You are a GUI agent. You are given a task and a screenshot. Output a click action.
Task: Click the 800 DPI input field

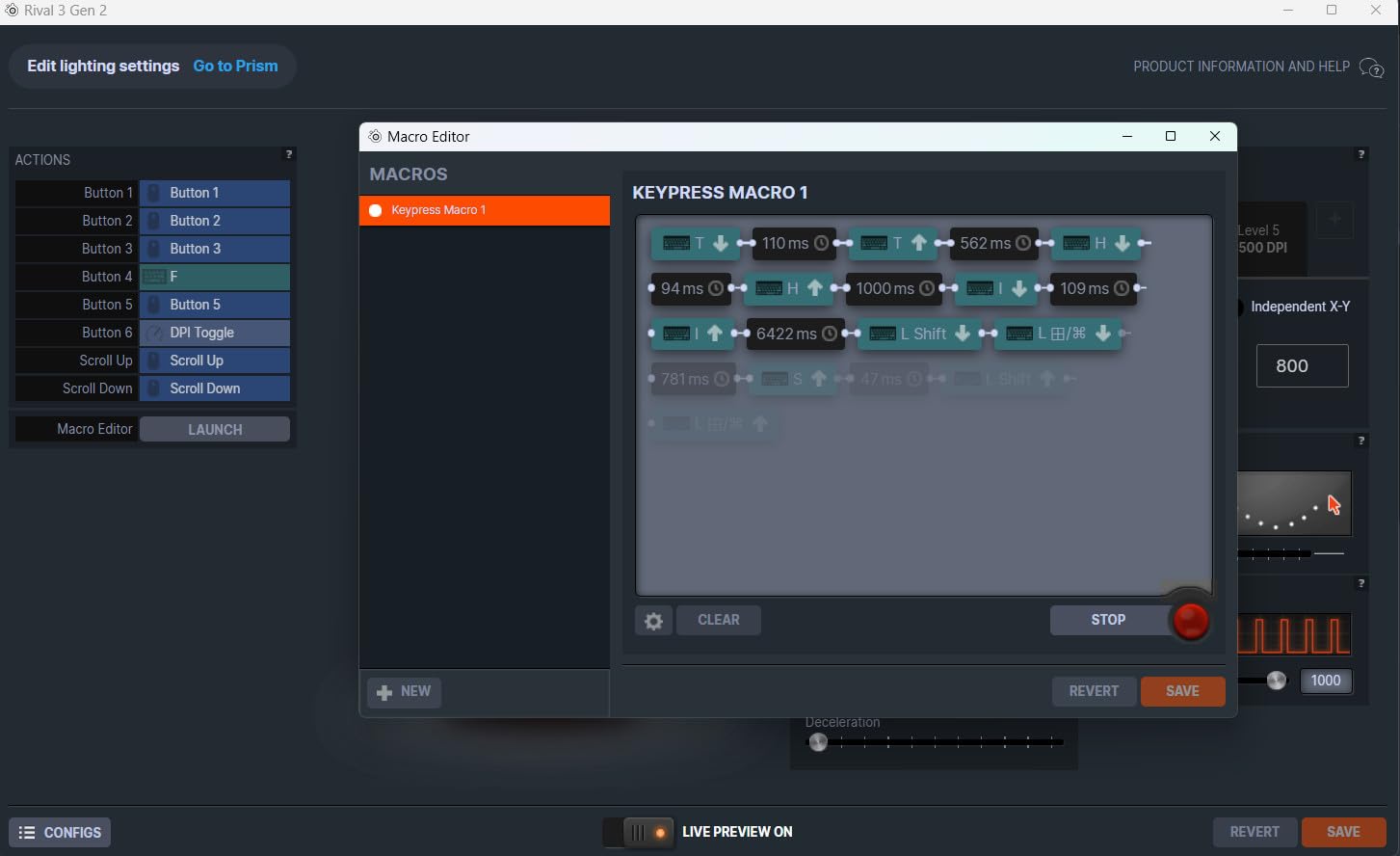[x=1302, y=366]
